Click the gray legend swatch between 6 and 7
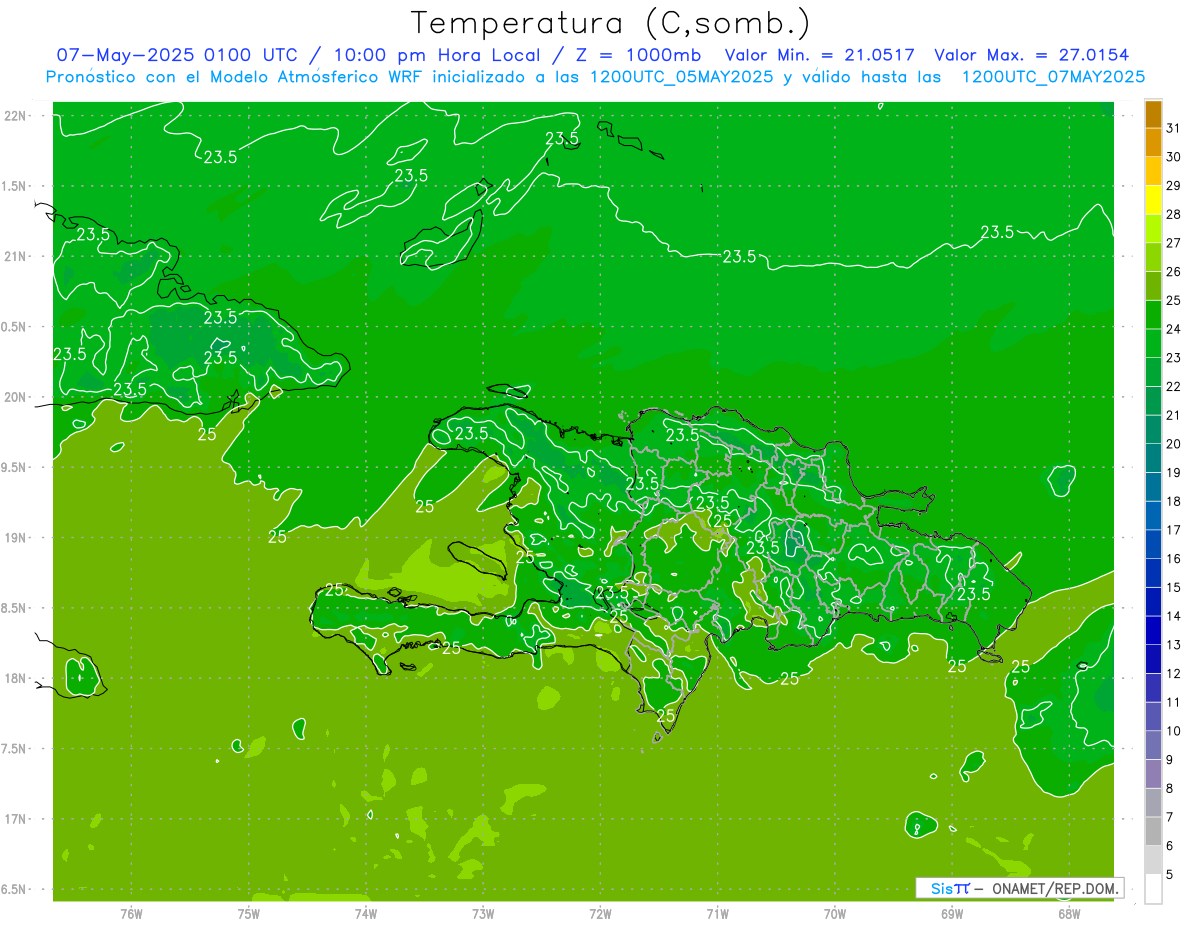 (1153, 831)
